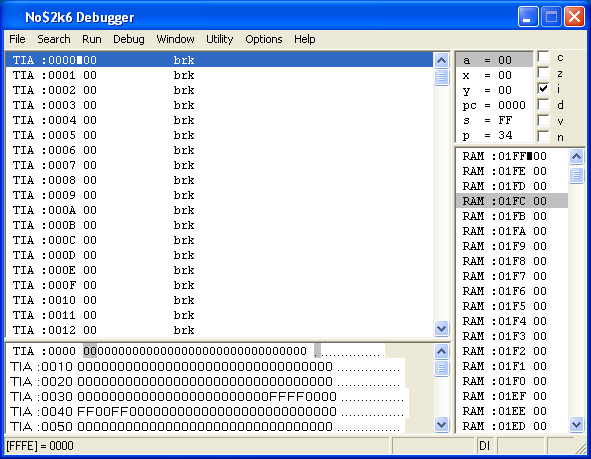Maximize the No$2k6 Debugger window
Viewport: 591px width, 459px height.
pyautogui.click(x=551, y=17)
